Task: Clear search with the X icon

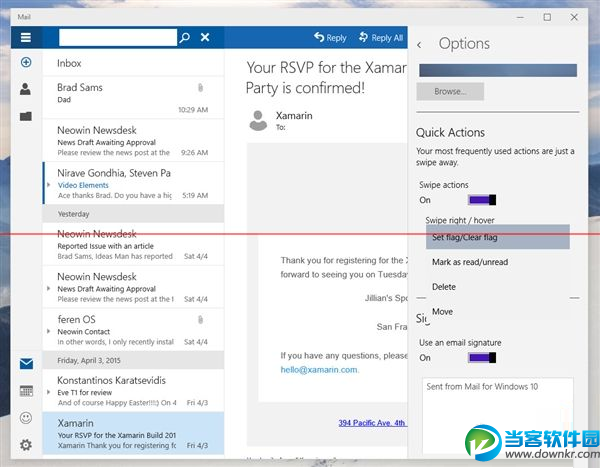Action: (x=205, y=37)
